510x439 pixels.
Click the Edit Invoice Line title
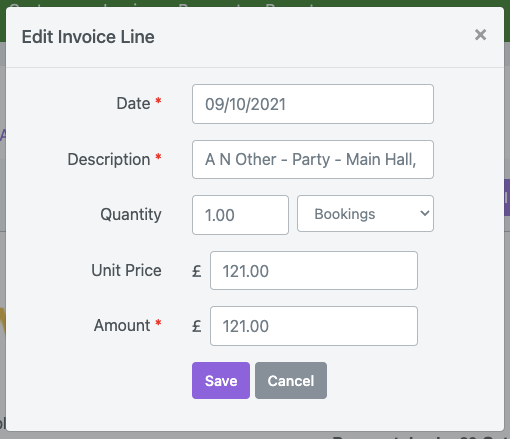tap(88, 37)
